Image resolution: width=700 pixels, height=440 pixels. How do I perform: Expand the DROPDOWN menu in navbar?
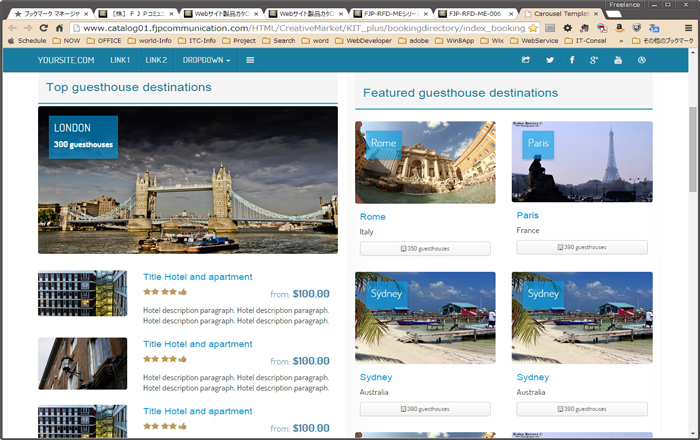coord(206,60)
